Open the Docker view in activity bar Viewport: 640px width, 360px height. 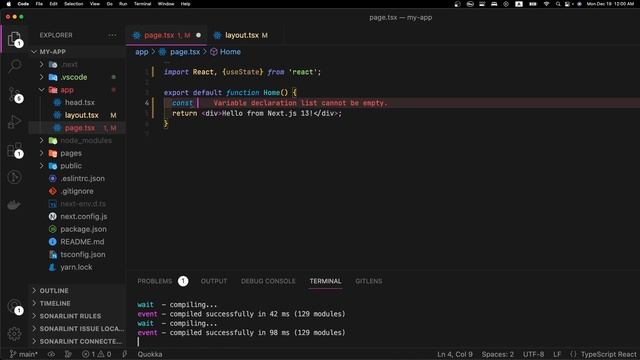(14, 204)
